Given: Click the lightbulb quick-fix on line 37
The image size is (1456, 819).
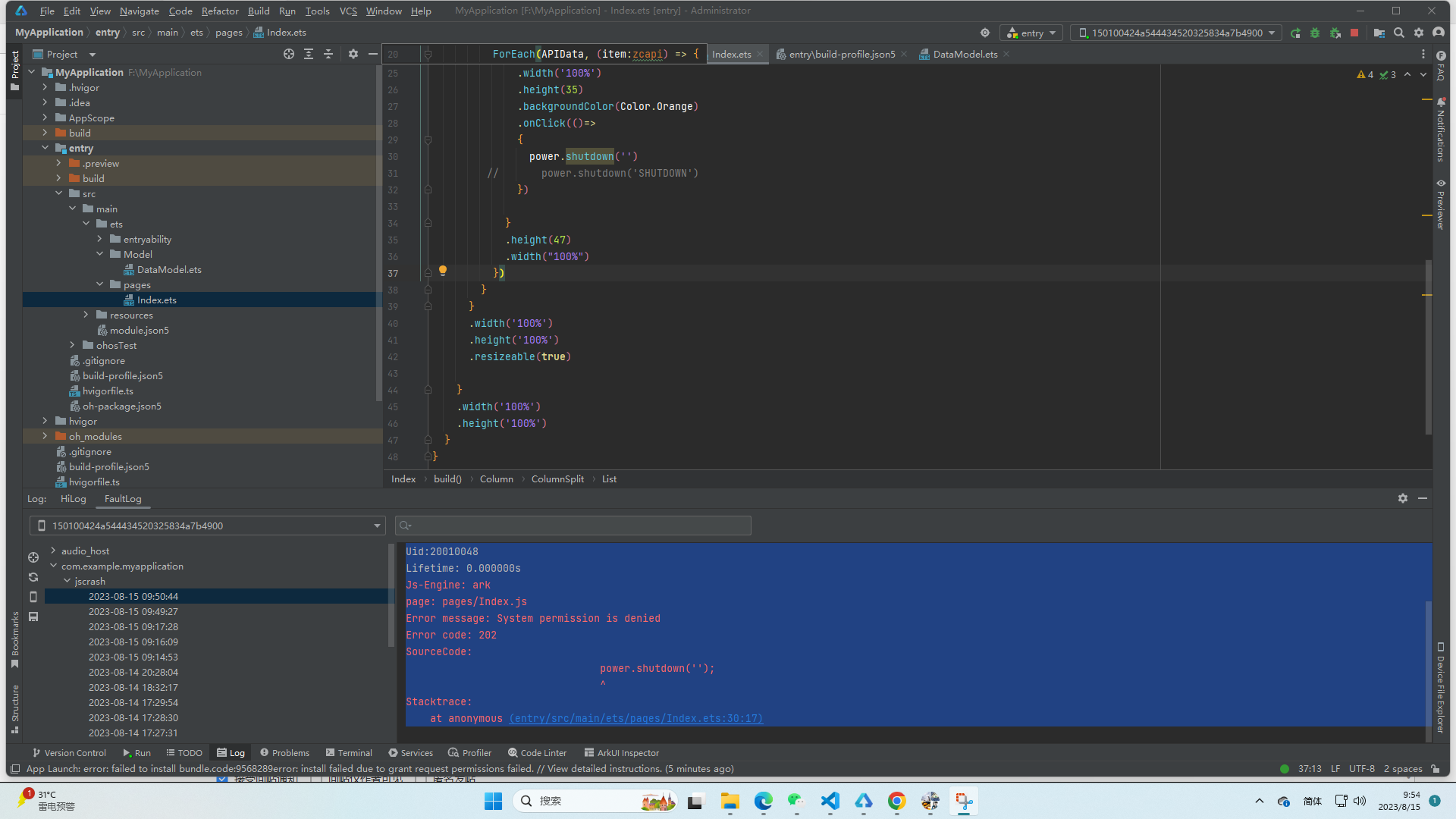Looking at the screenshot, I should (443, 271).
